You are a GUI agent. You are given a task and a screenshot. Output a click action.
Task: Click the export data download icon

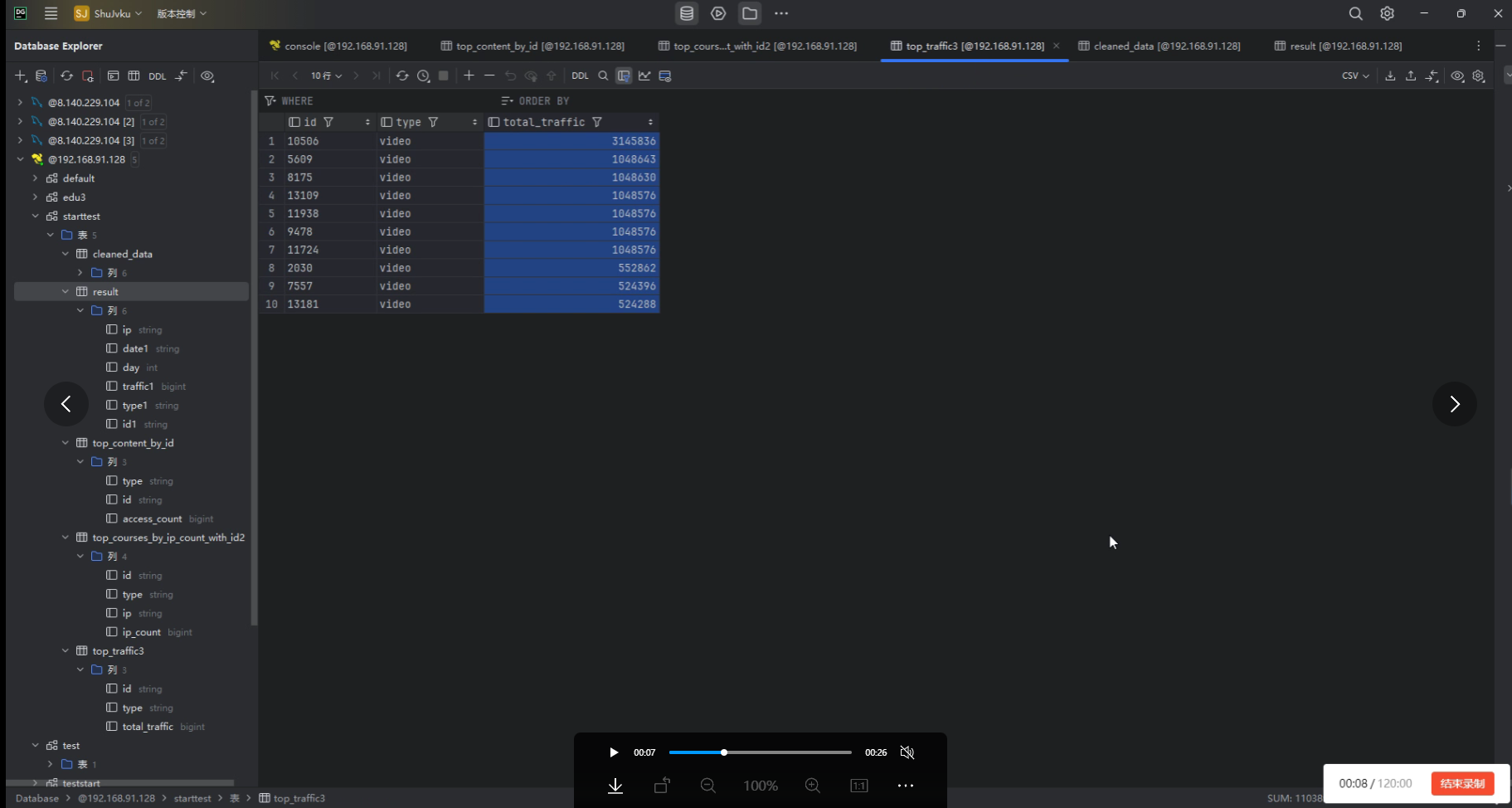point(1390,75)
